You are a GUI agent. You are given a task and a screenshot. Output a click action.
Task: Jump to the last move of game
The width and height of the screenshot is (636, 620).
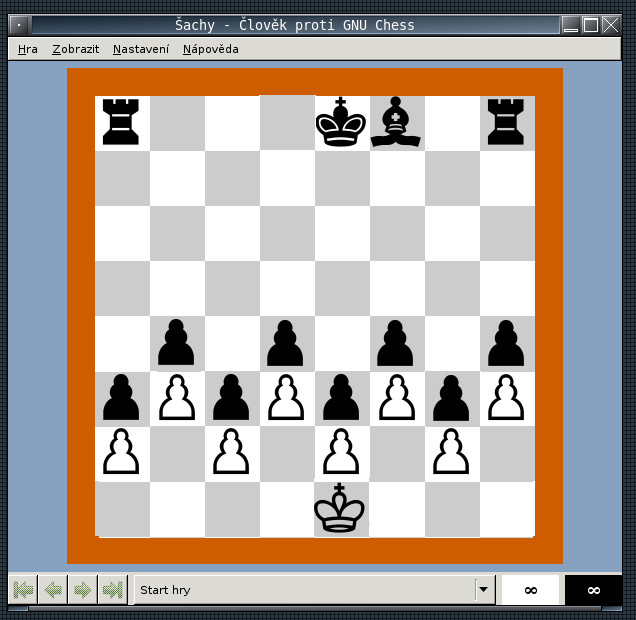[x=113, y=590]
